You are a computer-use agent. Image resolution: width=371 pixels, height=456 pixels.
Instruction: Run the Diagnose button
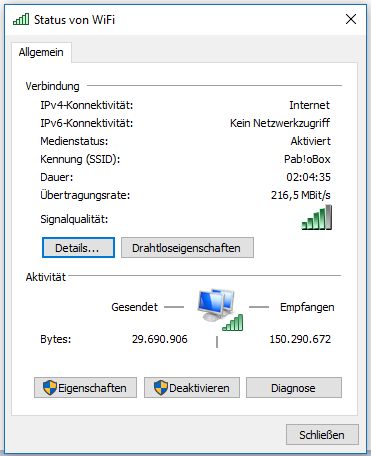tap(294, 388)
